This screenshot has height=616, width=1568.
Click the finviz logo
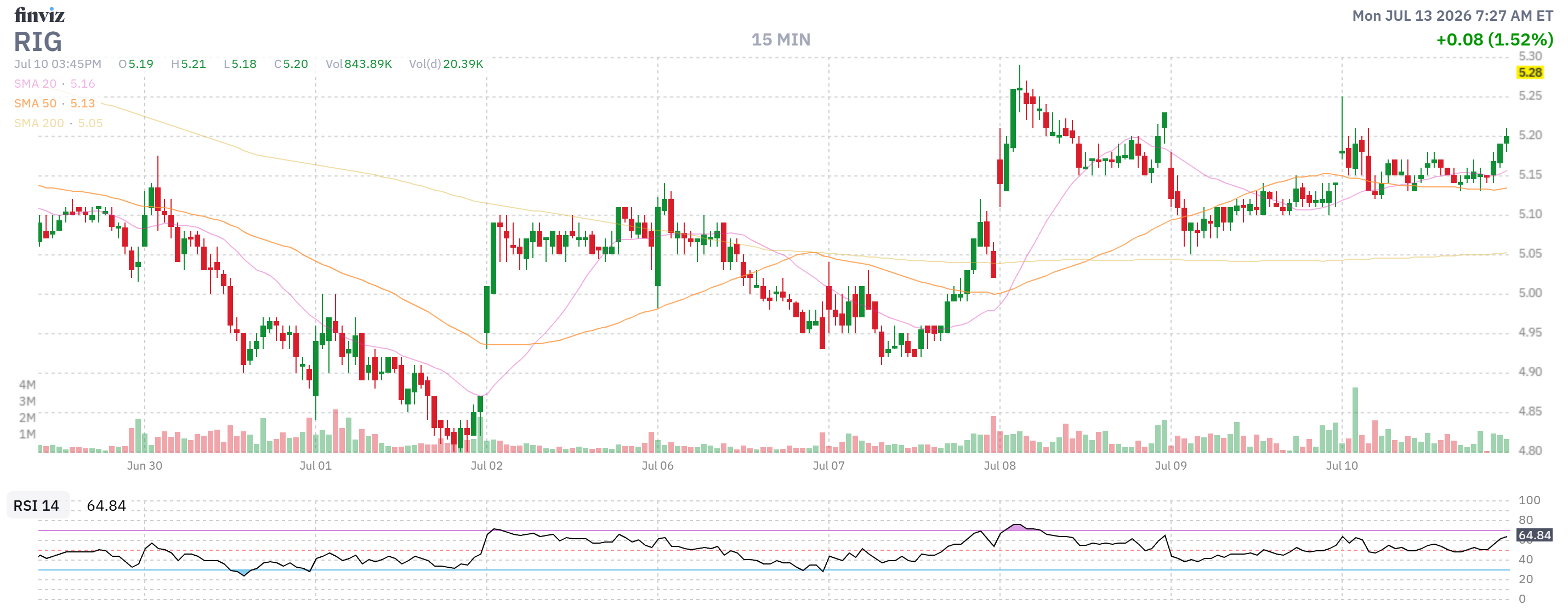point(39,15)
